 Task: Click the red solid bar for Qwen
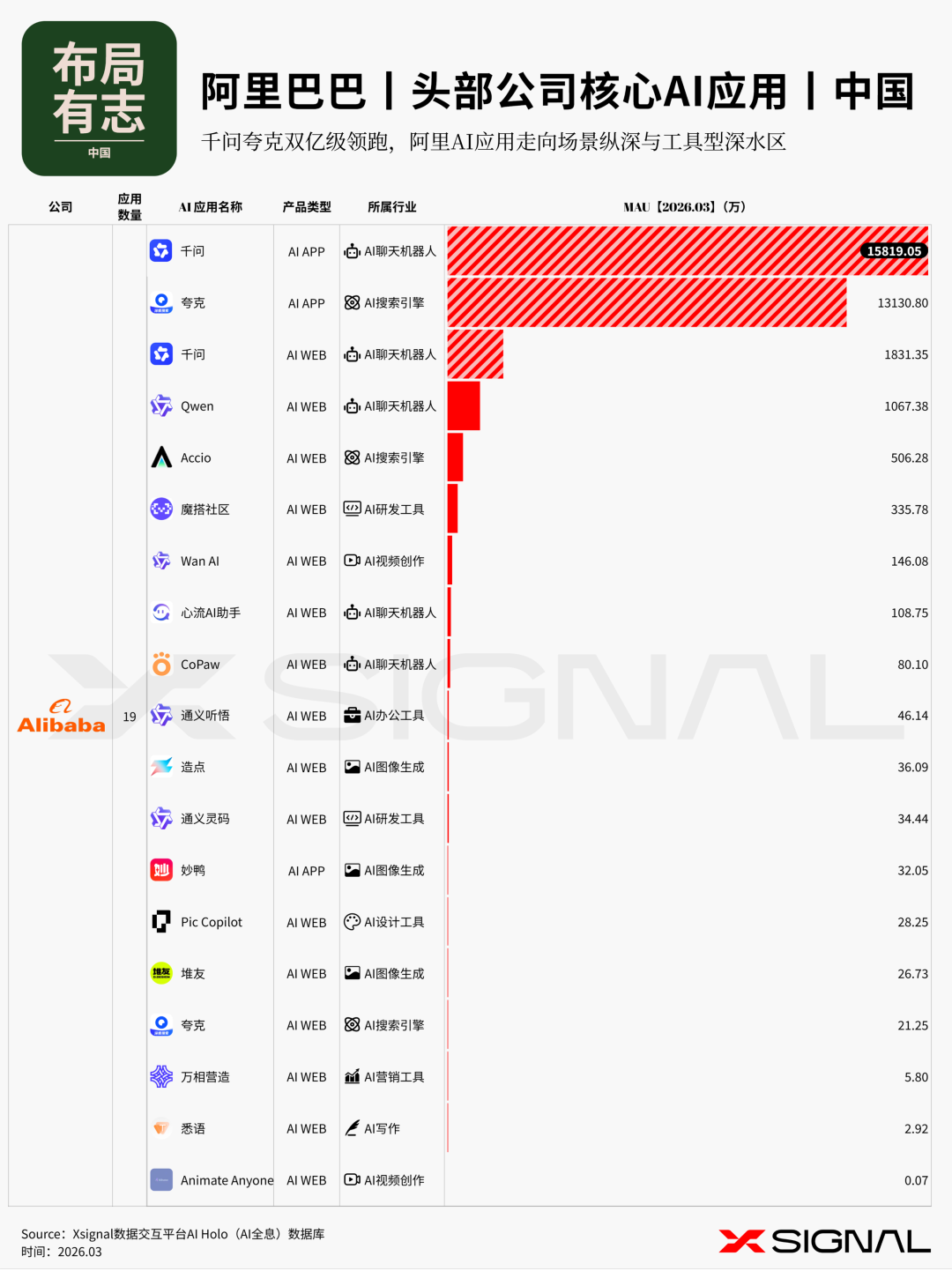tap(464, 406)
